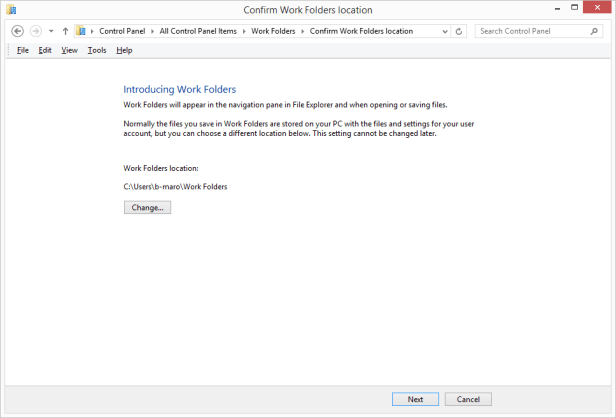Click Next to continue setup
Image resolution: width=616 pixels, height=418 pixels.
[415, 399]
